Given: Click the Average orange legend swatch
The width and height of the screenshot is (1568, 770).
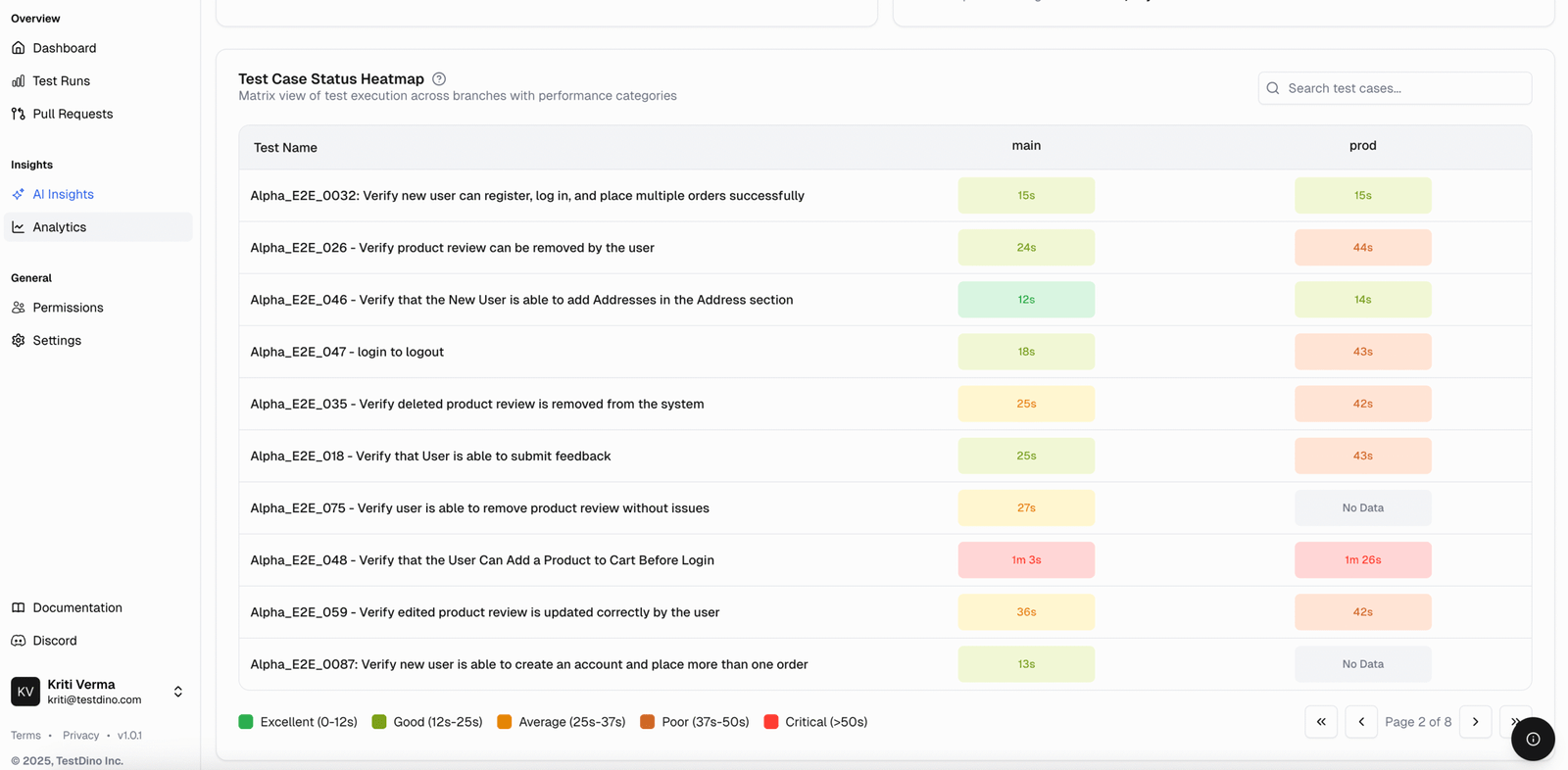Looking at the screenshot, I should coord(505,722).
